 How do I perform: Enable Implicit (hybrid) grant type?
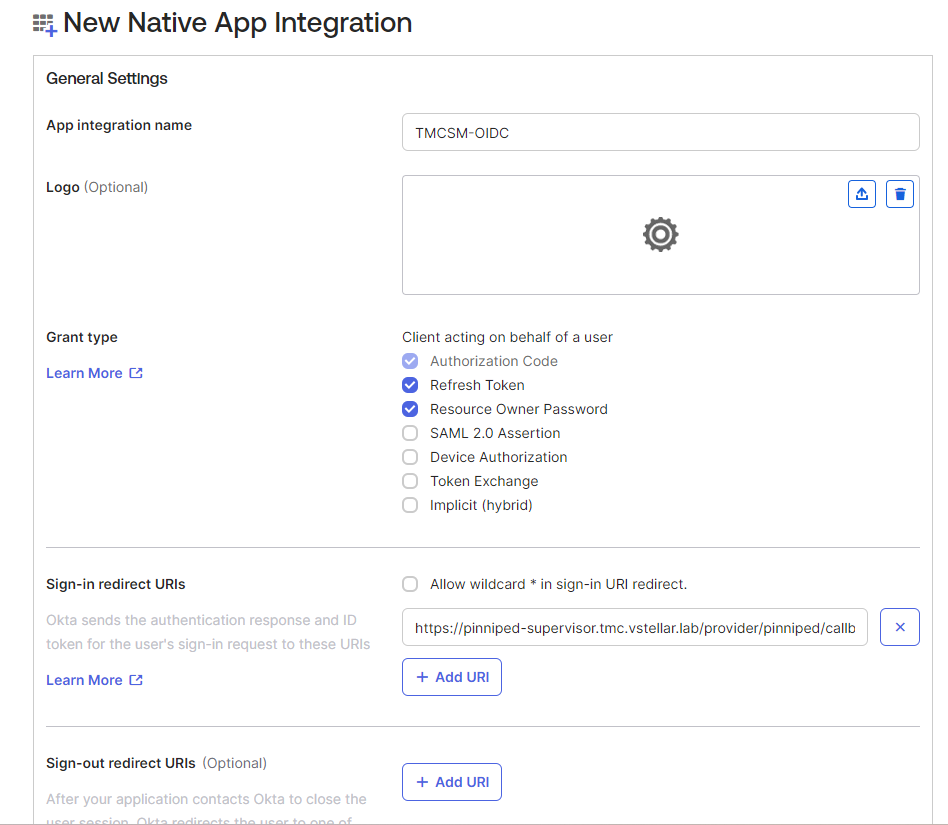[410, 505]
